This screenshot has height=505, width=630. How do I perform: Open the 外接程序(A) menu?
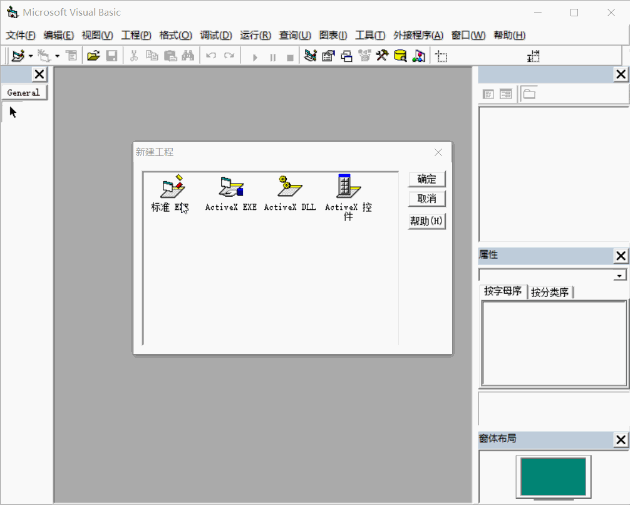tap(418, 35)
